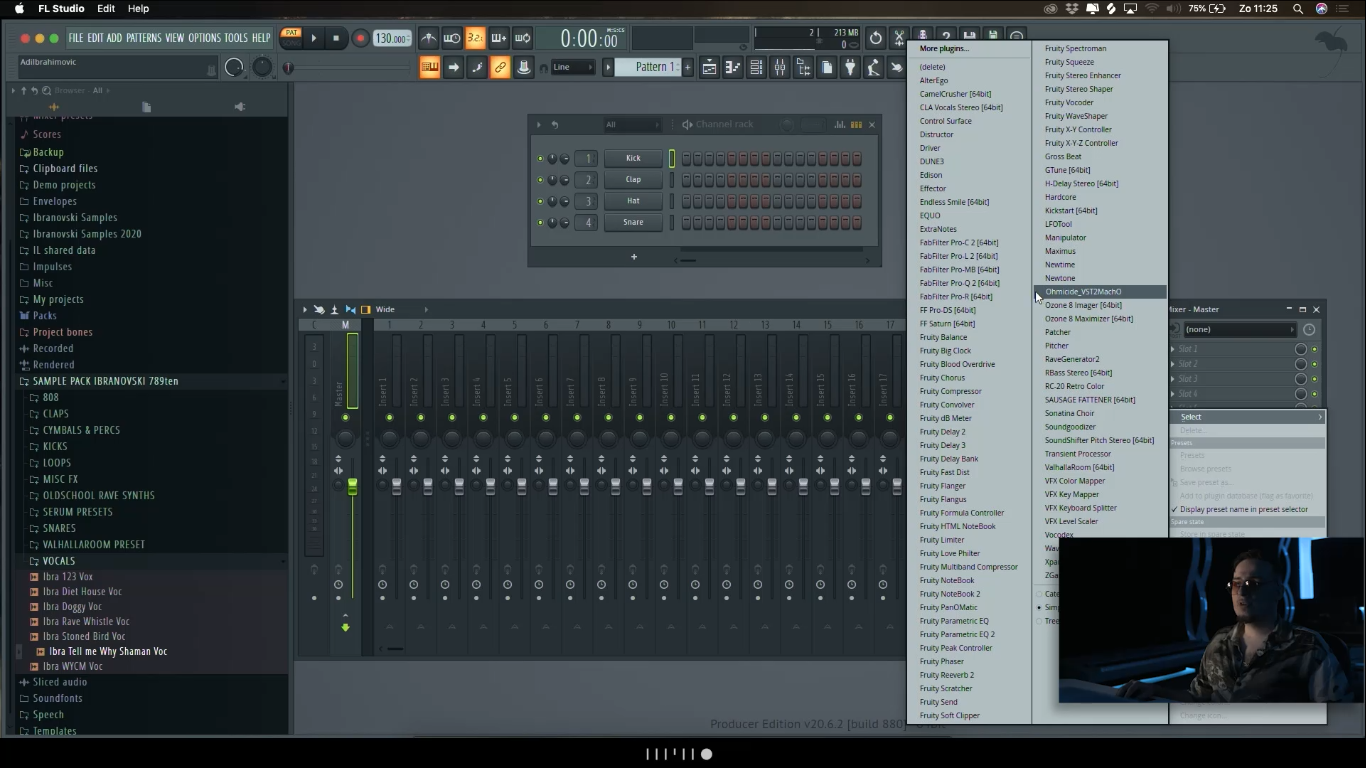Screen dimensions: 1366x768
Task: Toggle the Master mixer track mute LED
Action: click(x=345, y=417)
